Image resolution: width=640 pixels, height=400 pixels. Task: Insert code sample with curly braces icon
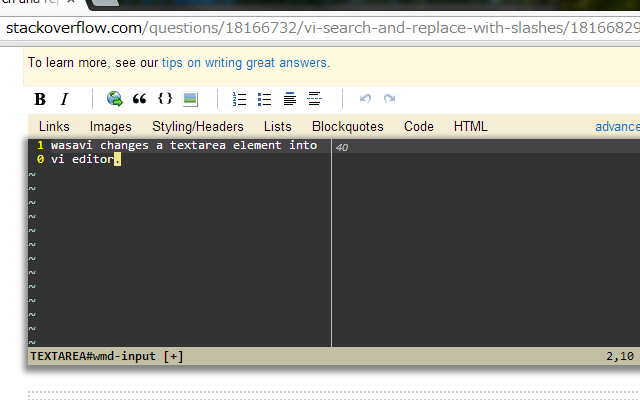(165, 98)
